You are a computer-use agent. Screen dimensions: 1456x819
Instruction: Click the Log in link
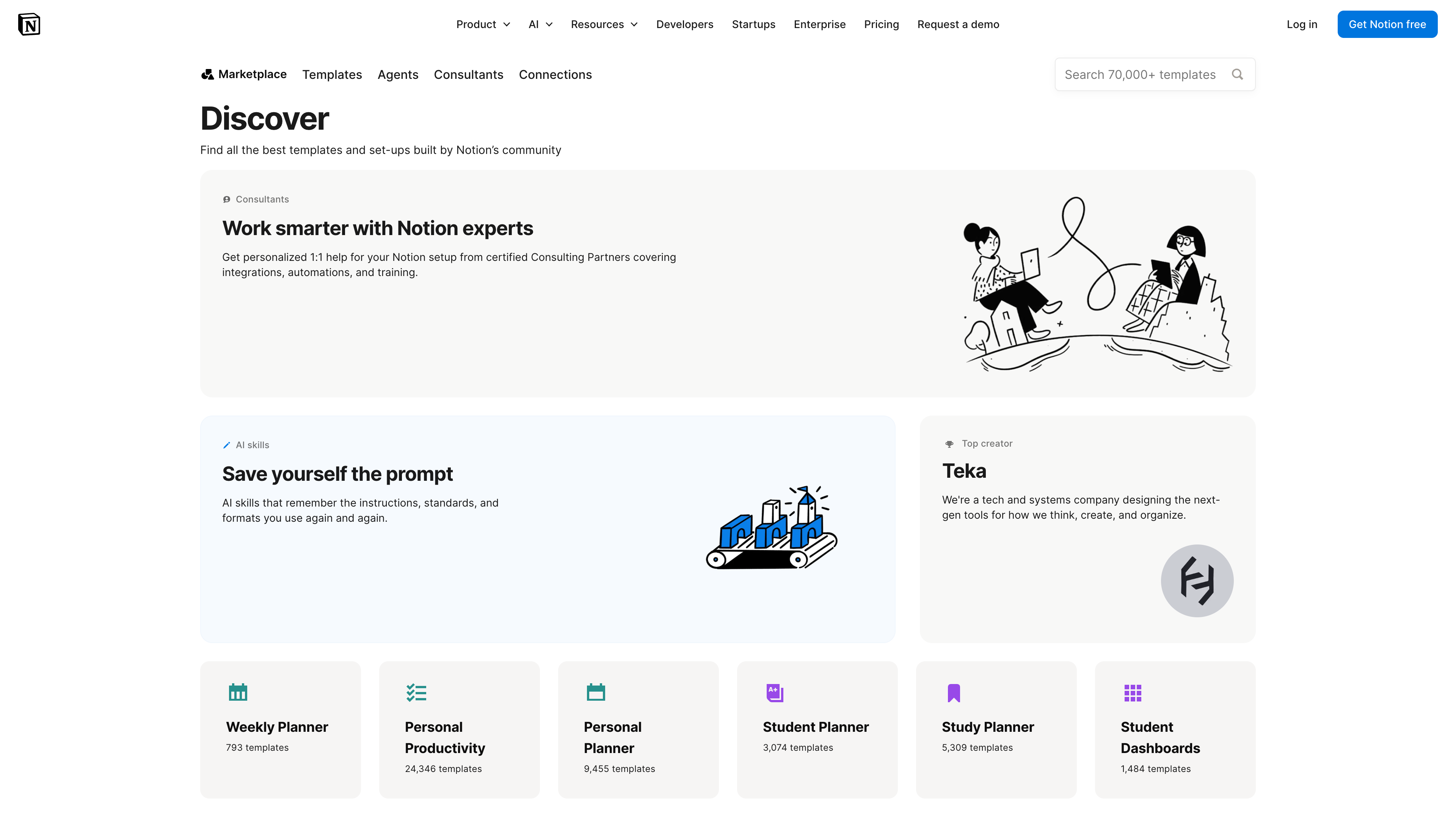tap(1302, 24)
